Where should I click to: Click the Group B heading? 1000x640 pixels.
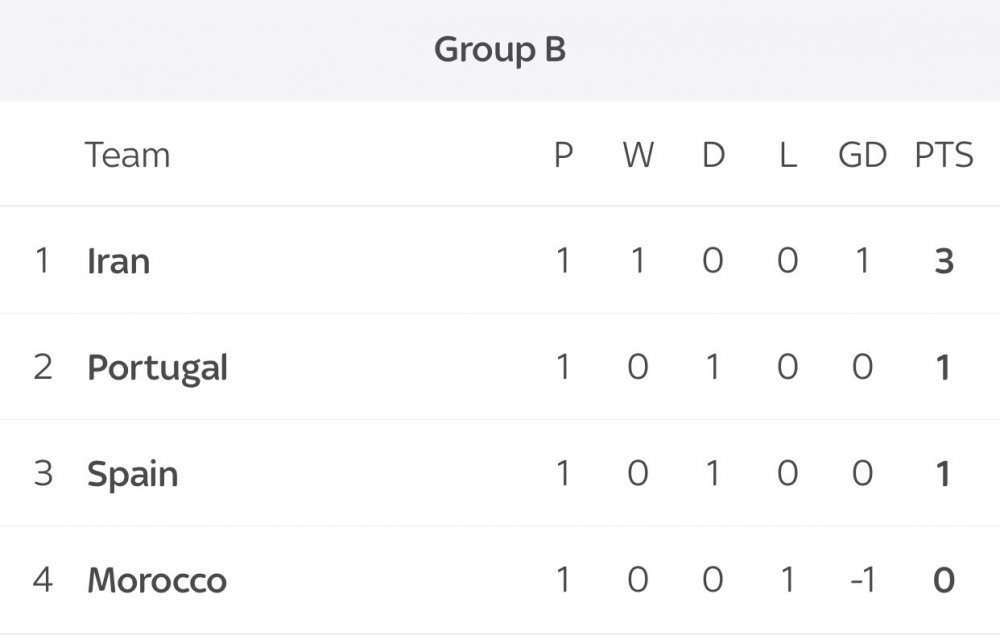point(500,50)
